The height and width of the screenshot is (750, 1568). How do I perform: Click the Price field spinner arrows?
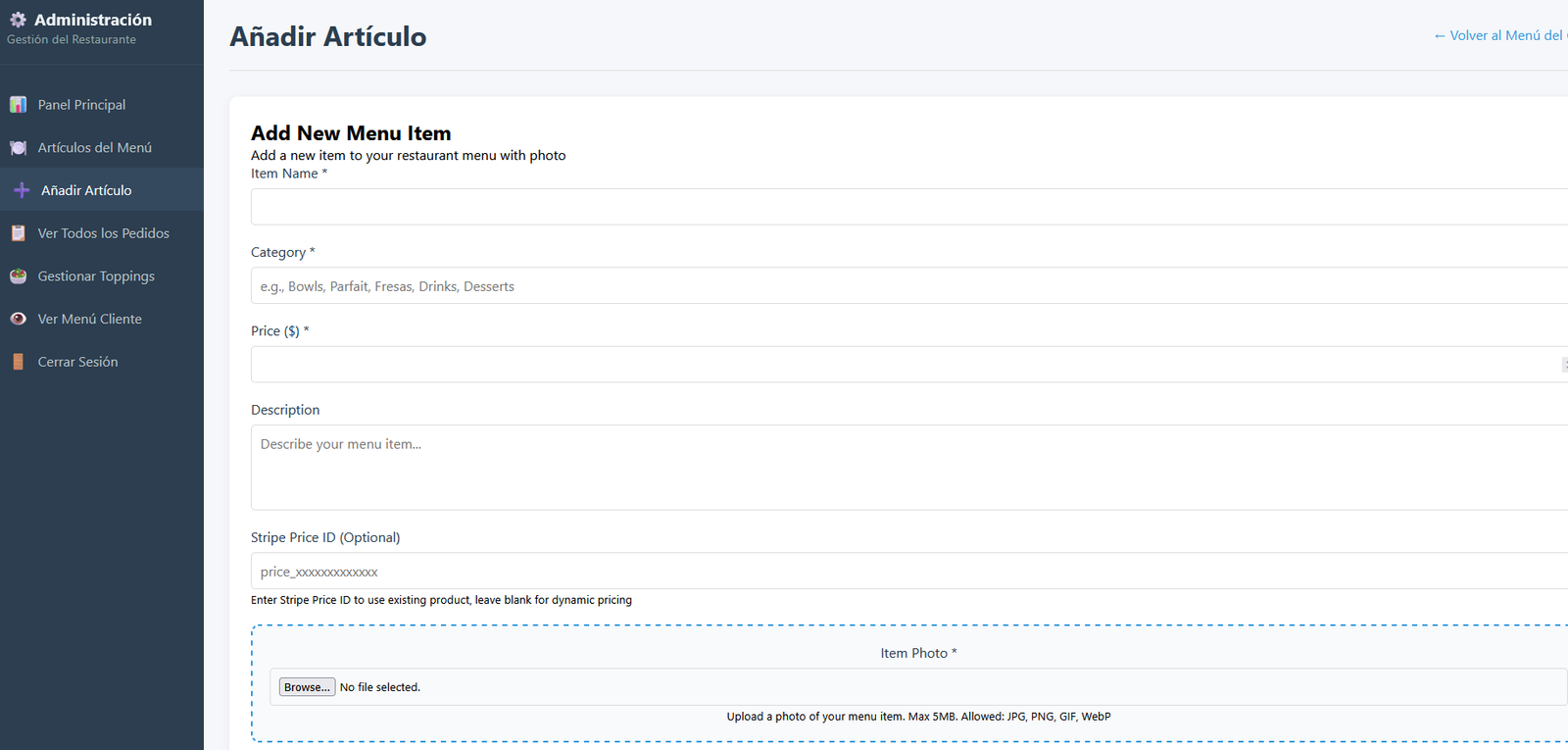(1564, 365)
